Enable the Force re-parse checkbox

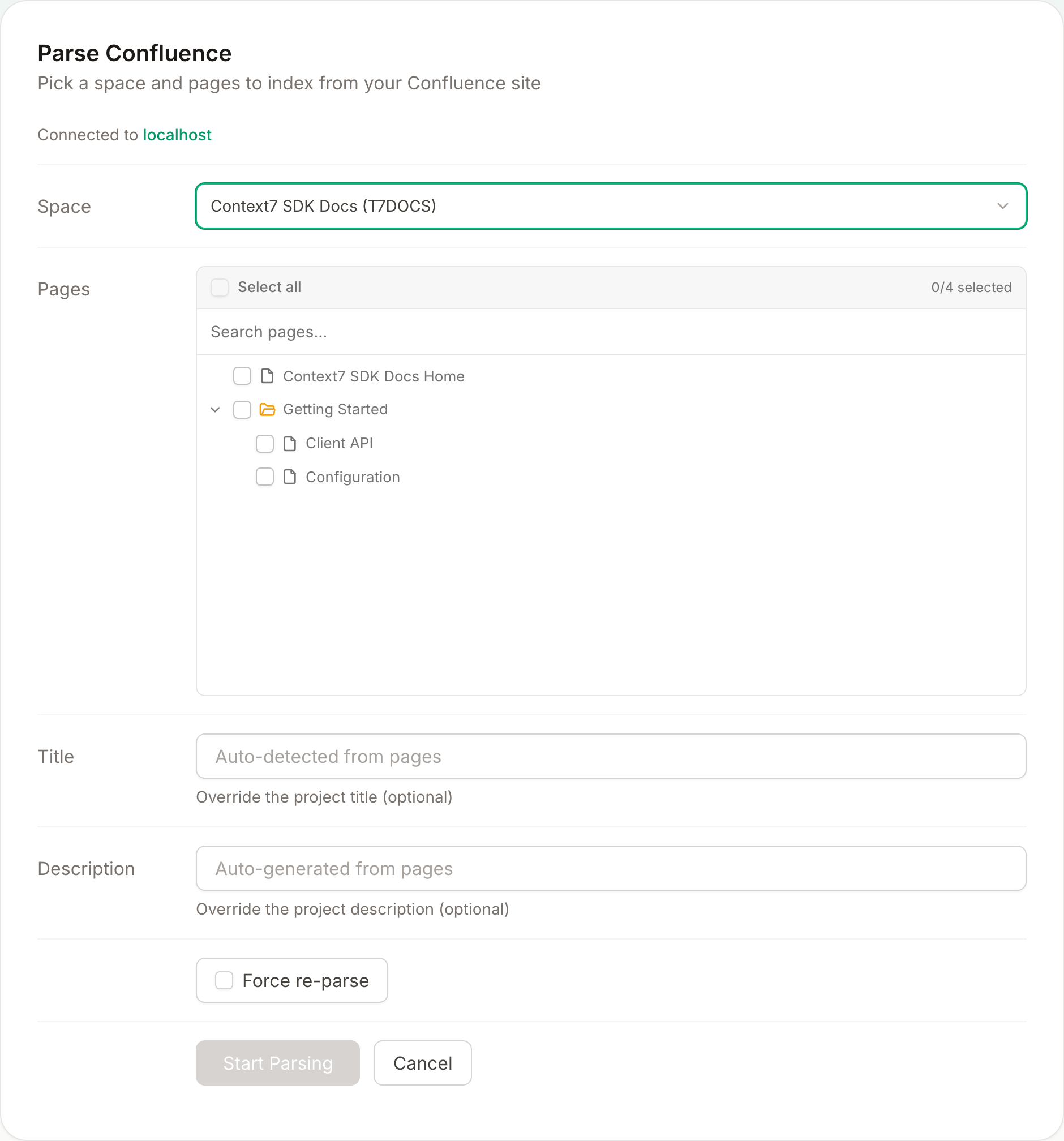[224, 980]
